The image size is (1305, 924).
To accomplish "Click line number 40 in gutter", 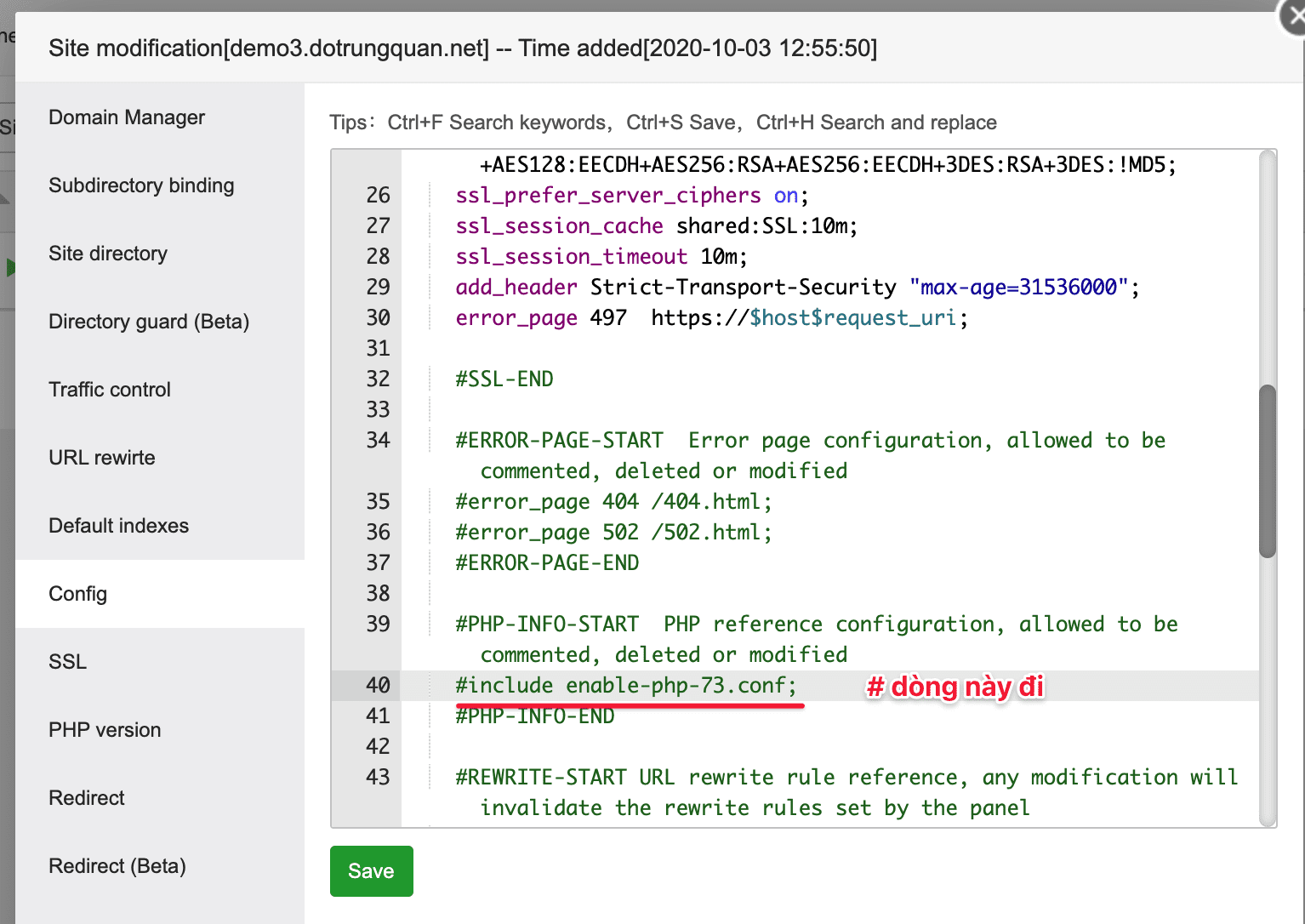I will pyautogui.click(x=378, y=686).
